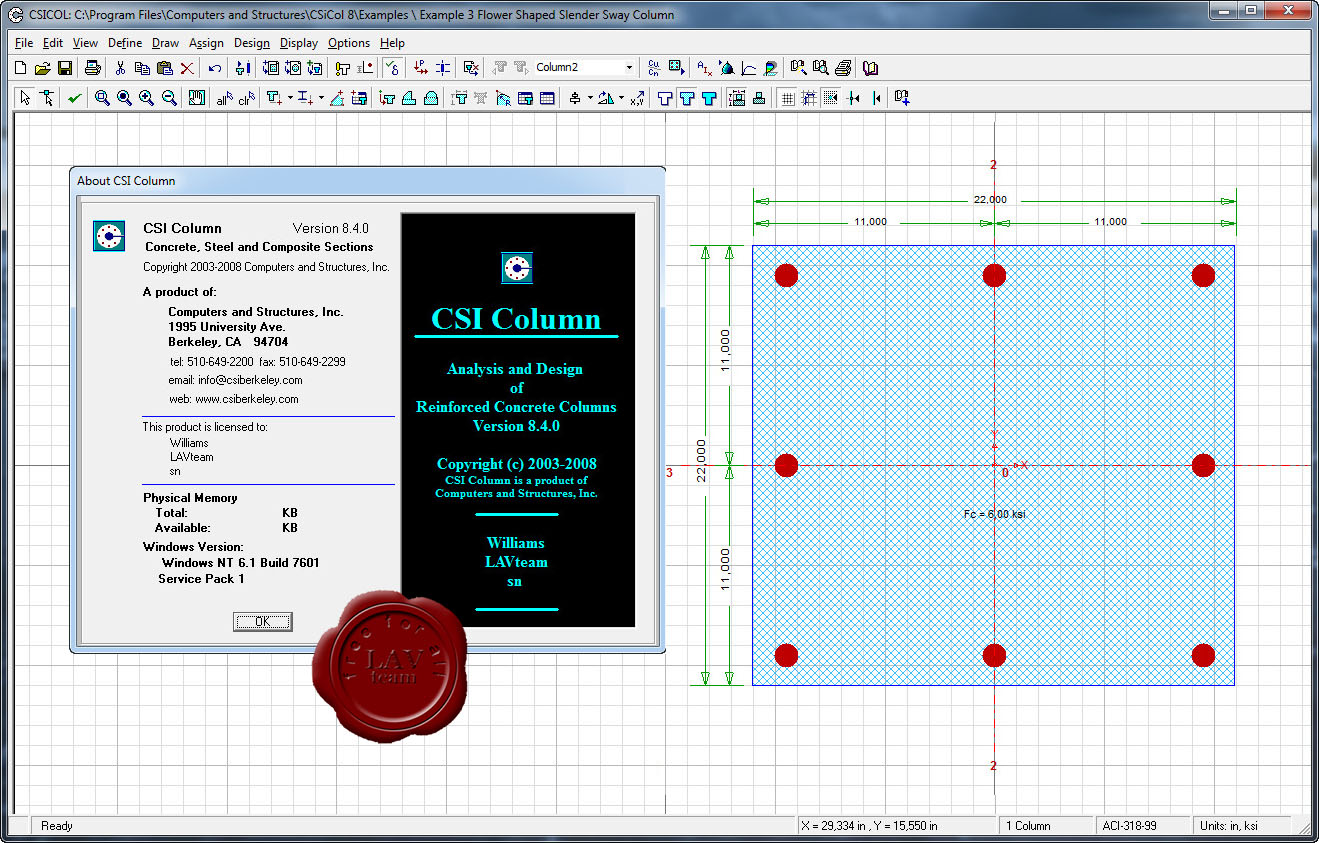Open the View menu
1319x843 pixels.
point(85,43)
